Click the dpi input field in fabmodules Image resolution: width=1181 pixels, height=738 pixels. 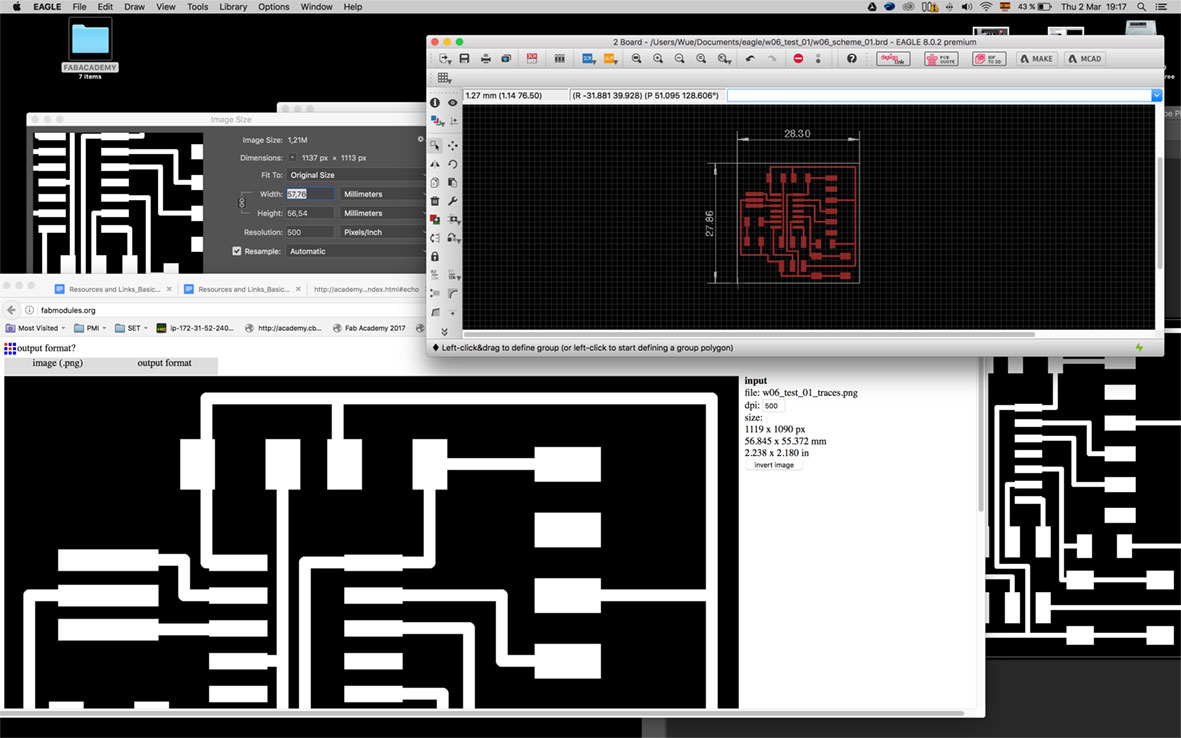(773, 405)
